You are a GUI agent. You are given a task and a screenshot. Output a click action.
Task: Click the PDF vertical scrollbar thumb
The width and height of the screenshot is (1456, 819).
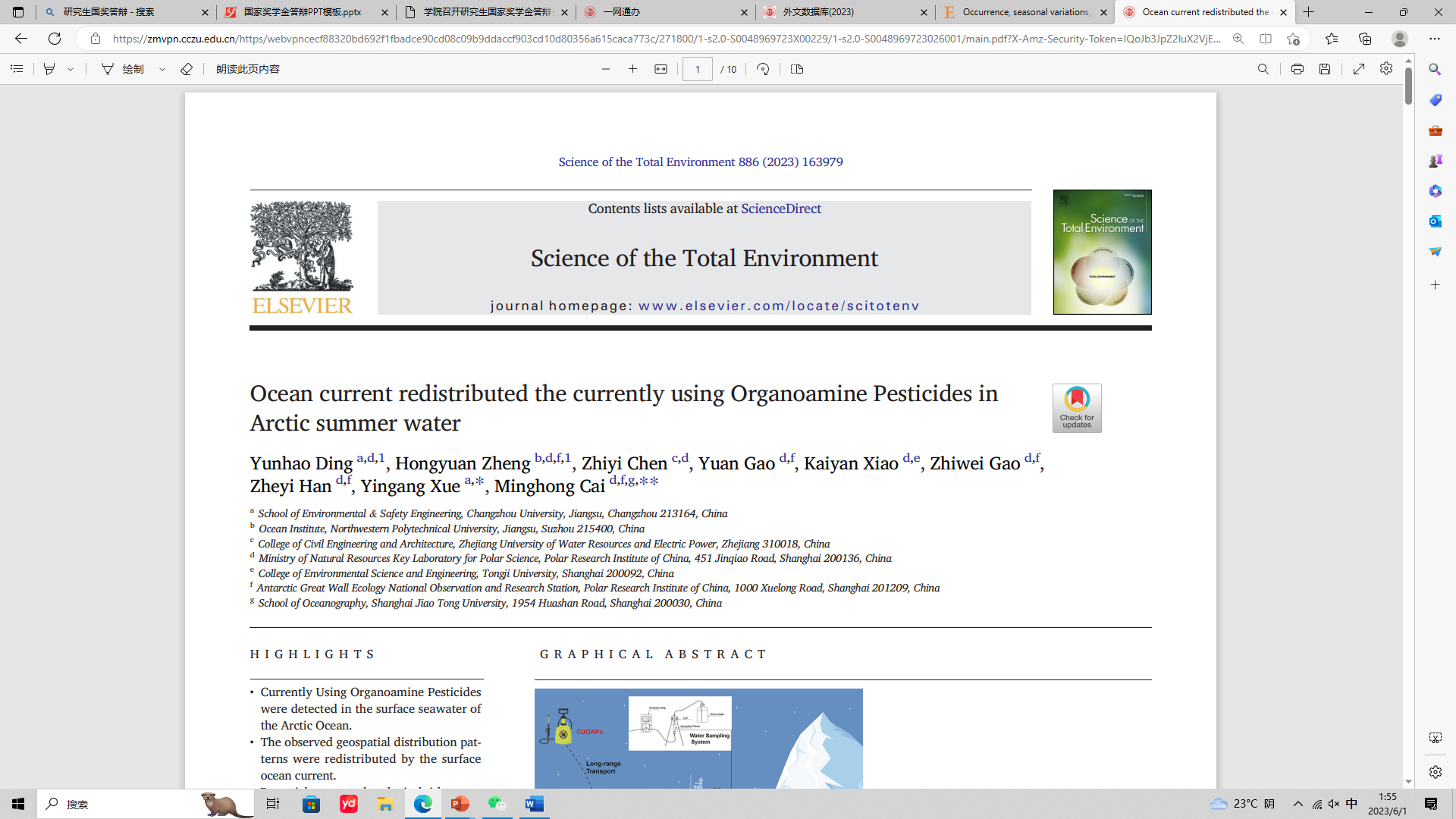pos(1408,86)
